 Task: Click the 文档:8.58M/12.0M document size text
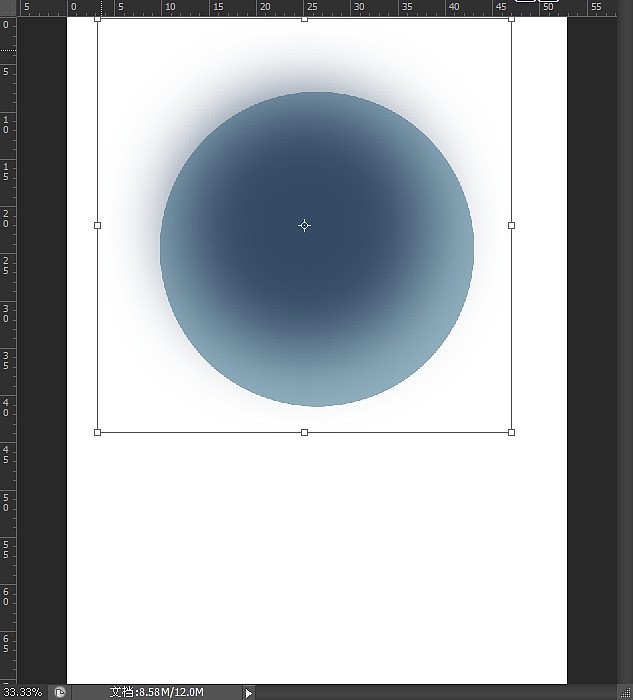[157, 692]
